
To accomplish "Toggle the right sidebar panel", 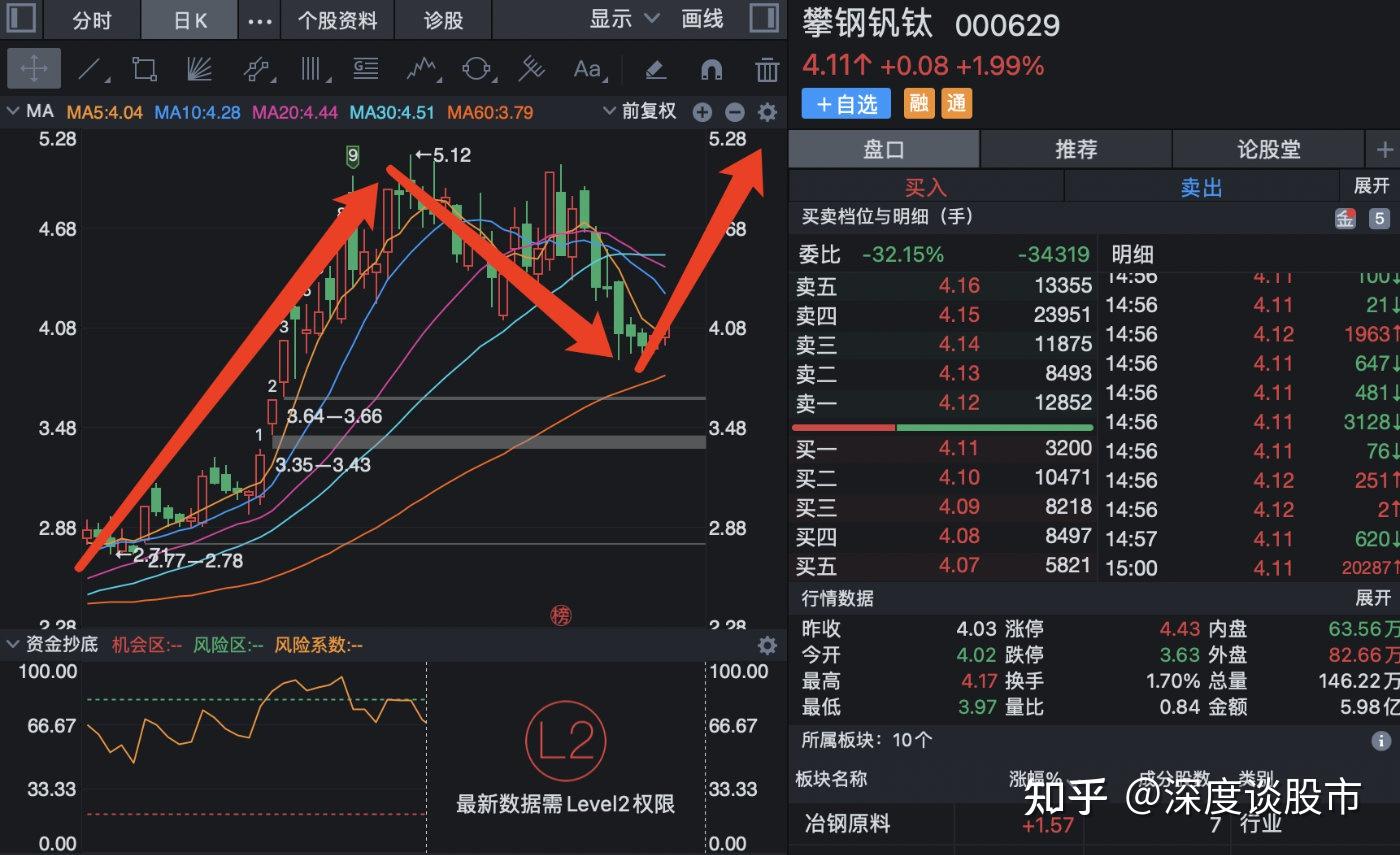I will (x=764, y=19).
